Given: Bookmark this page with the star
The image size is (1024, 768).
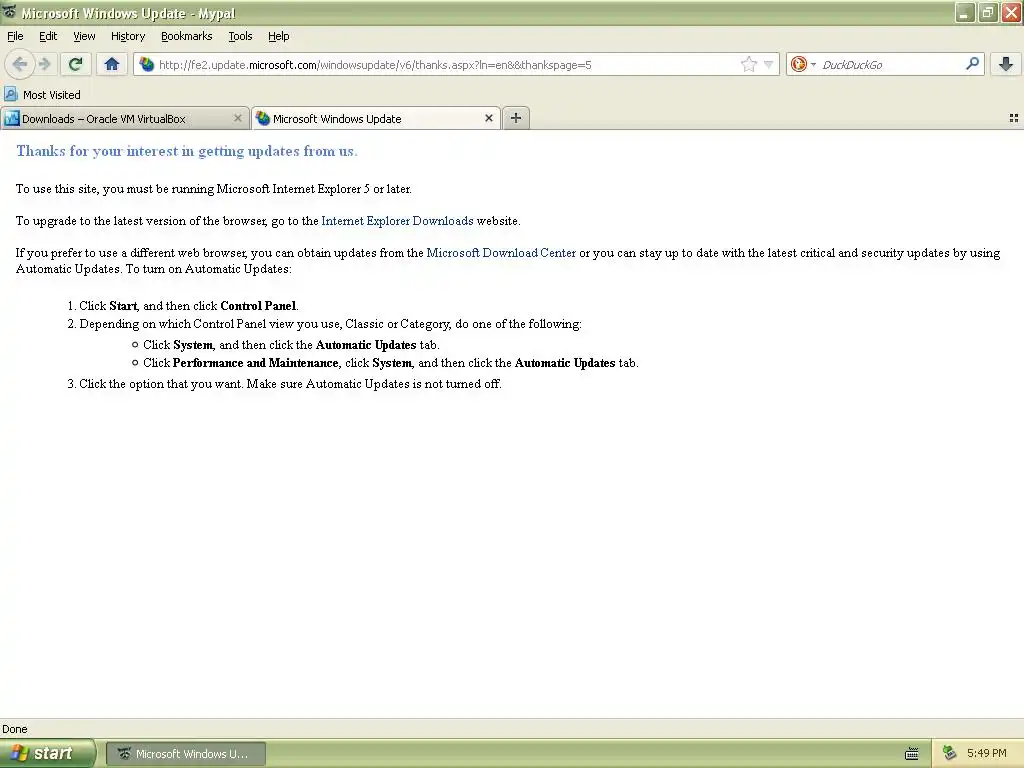Looking at the screenshot, I should point(748,64).
